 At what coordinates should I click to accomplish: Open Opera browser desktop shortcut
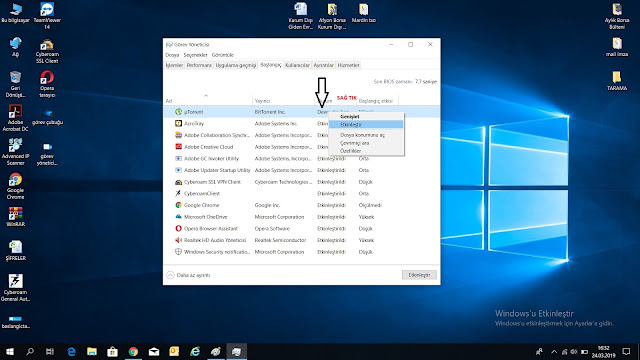pyautogui.click(x=47, y=84)
